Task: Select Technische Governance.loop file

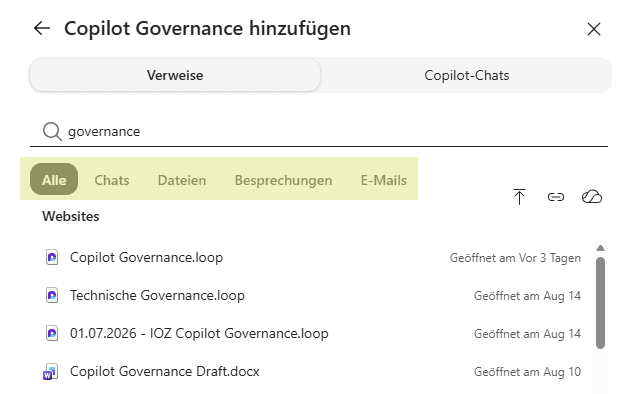Action: click(x=312, y=296)
